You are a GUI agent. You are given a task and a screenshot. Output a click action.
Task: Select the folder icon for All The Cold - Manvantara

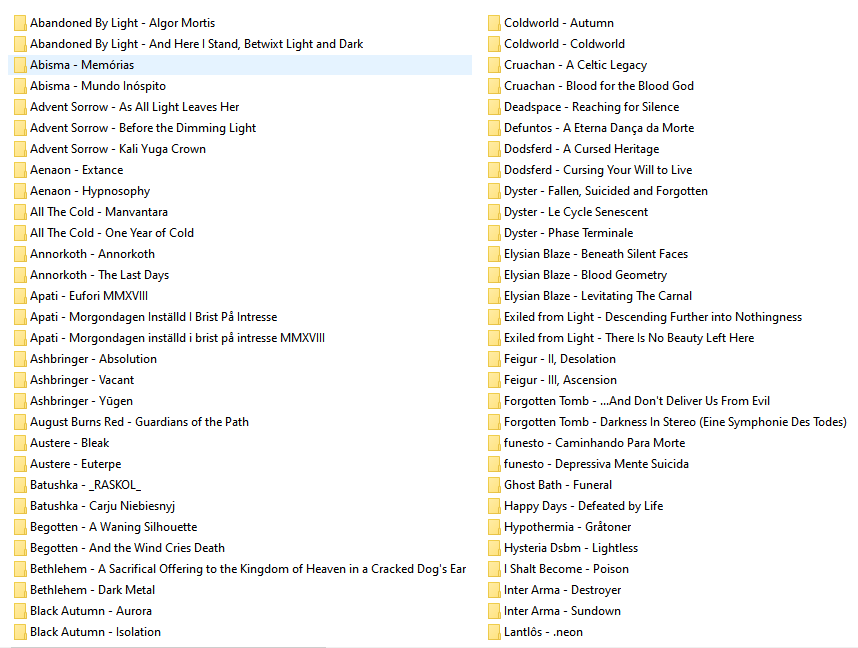20,212
